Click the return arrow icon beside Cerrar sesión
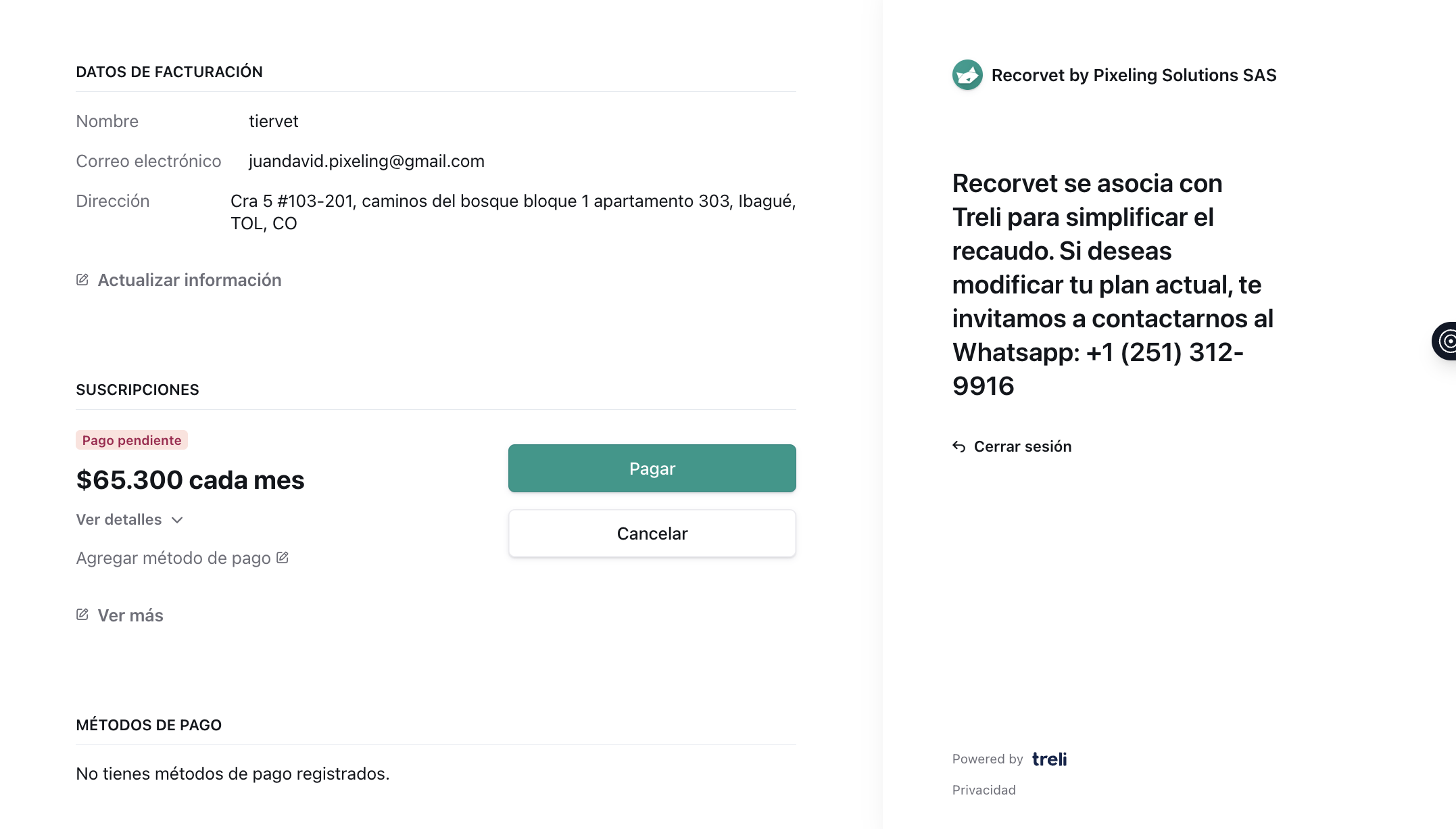This screenshot has width=1456, height=829. tap(958, 447)
